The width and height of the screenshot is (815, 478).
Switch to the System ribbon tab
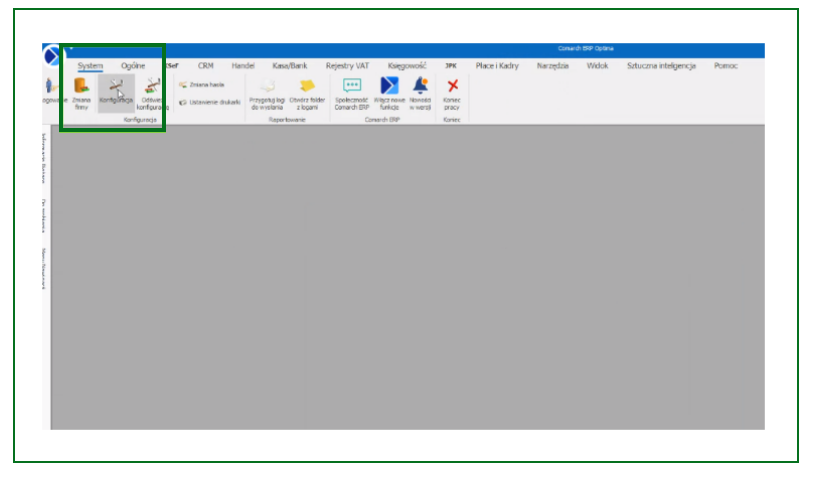tap(90, 66)
